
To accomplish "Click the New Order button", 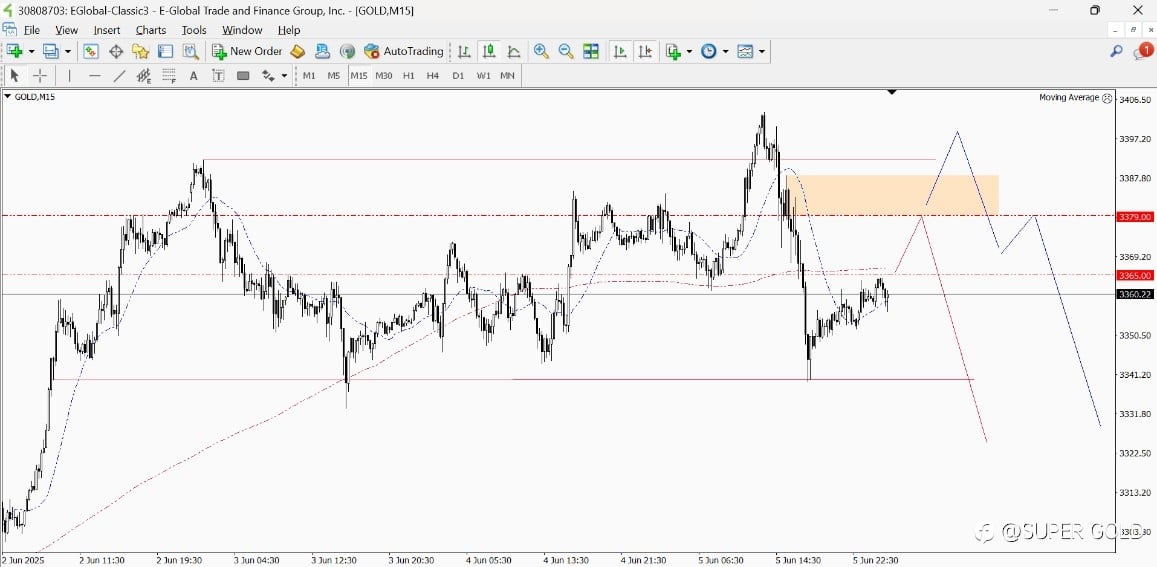I will 247,51.
